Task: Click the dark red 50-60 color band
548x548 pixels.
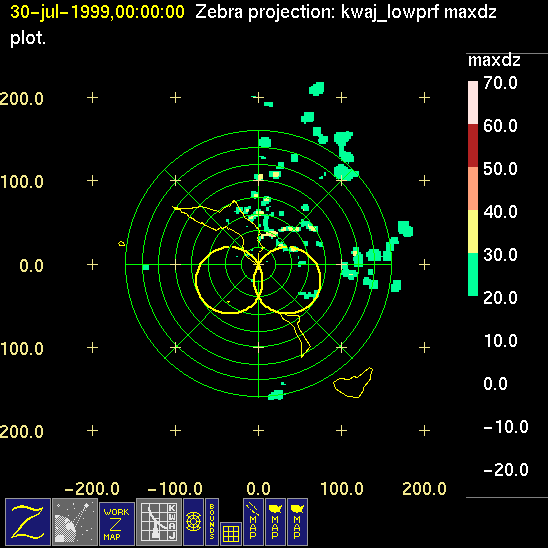Action: tap(473, 145)
